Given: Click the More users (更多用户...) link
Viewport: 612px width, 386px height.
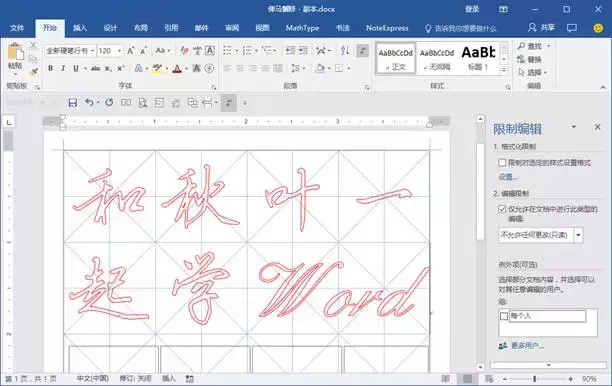Looking at the screenshot, I should [x=527, y=346].
